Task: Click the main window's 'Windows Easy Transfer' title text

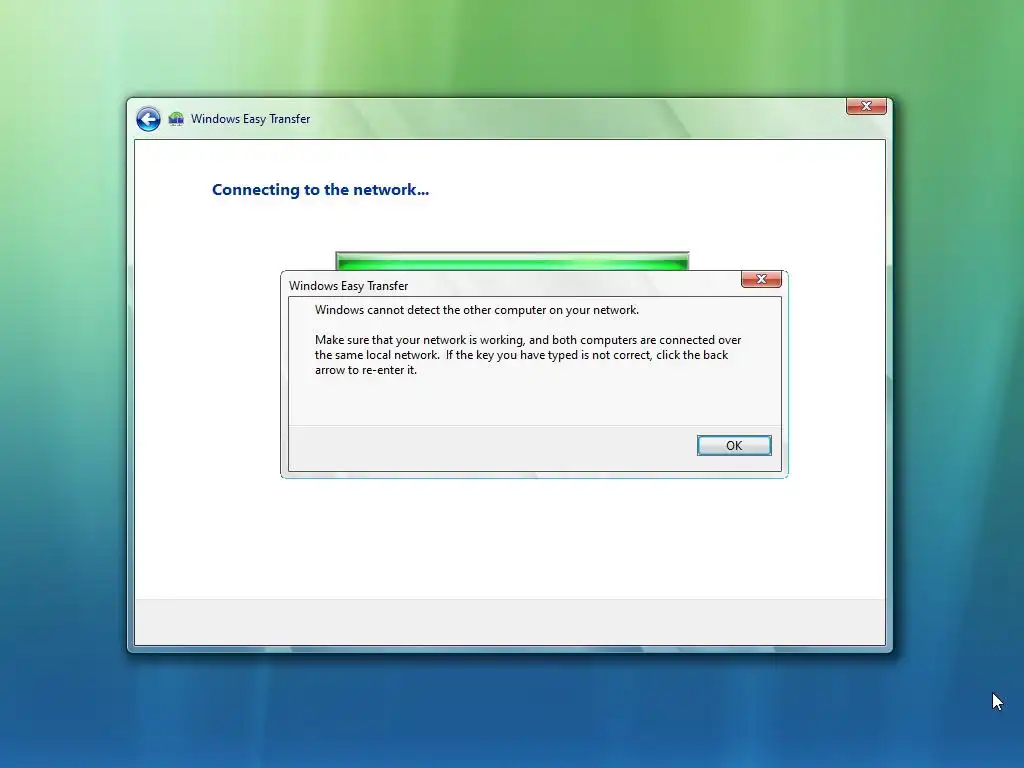Action: tap(250, 119)
